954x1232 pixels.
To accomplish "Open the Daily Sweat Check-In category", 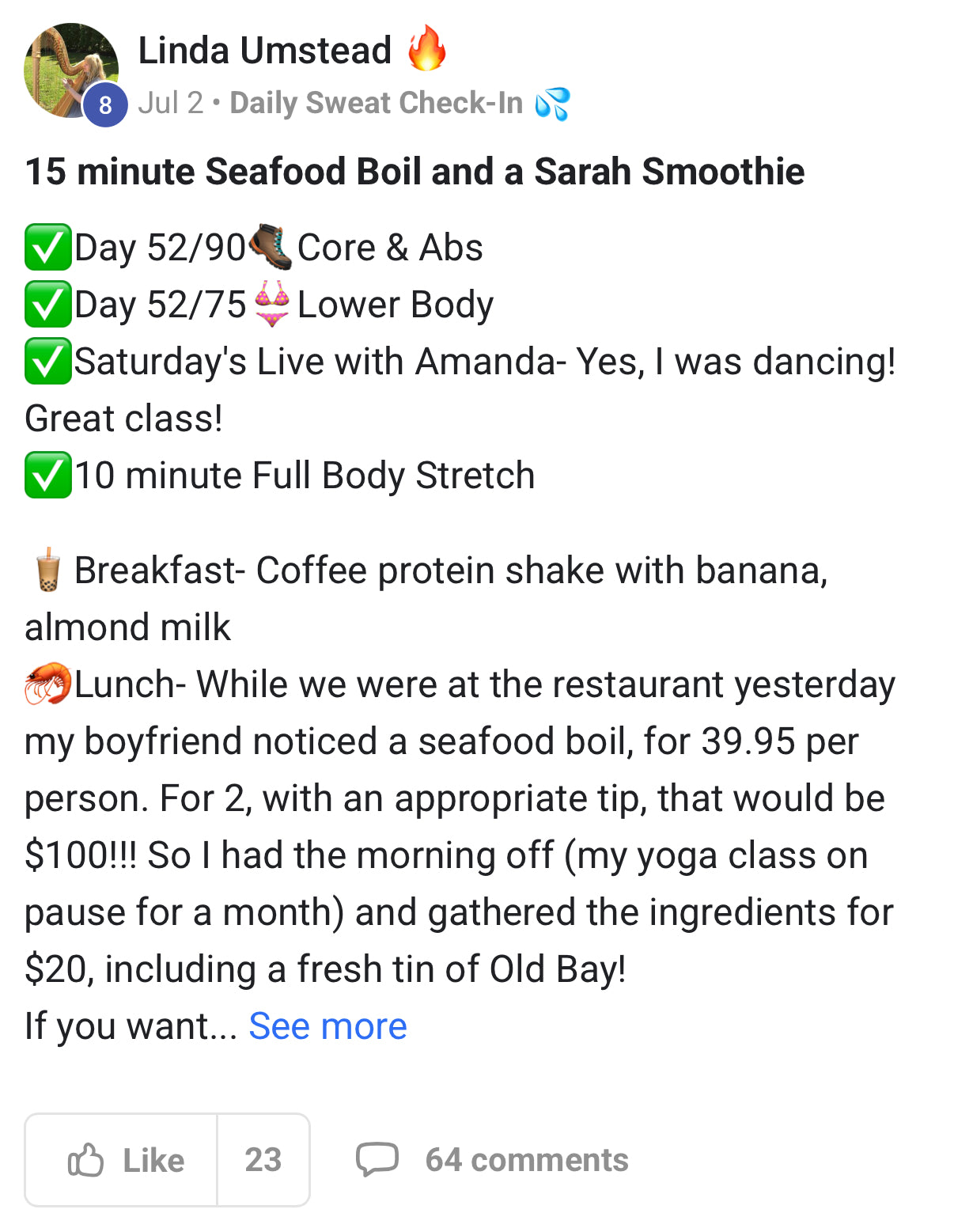I will point(376,103).
